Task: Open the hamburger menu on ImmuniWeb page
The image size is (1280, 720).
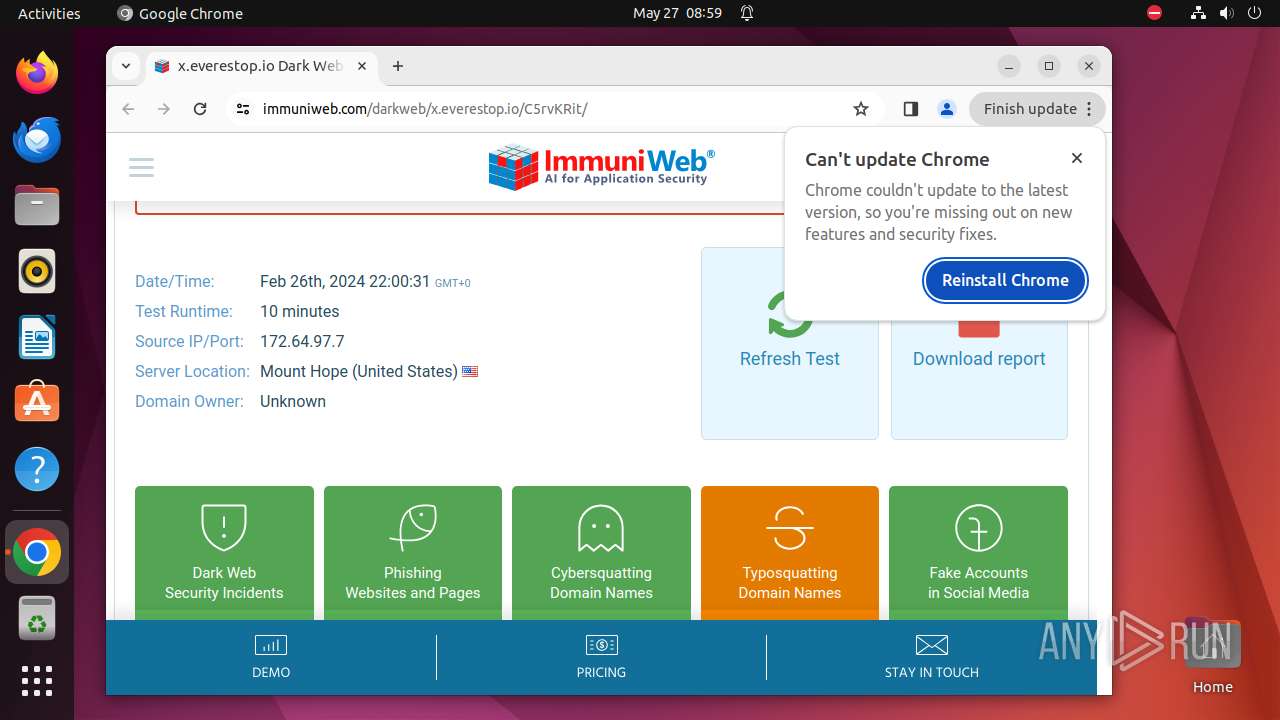Action: pos(142,167)
